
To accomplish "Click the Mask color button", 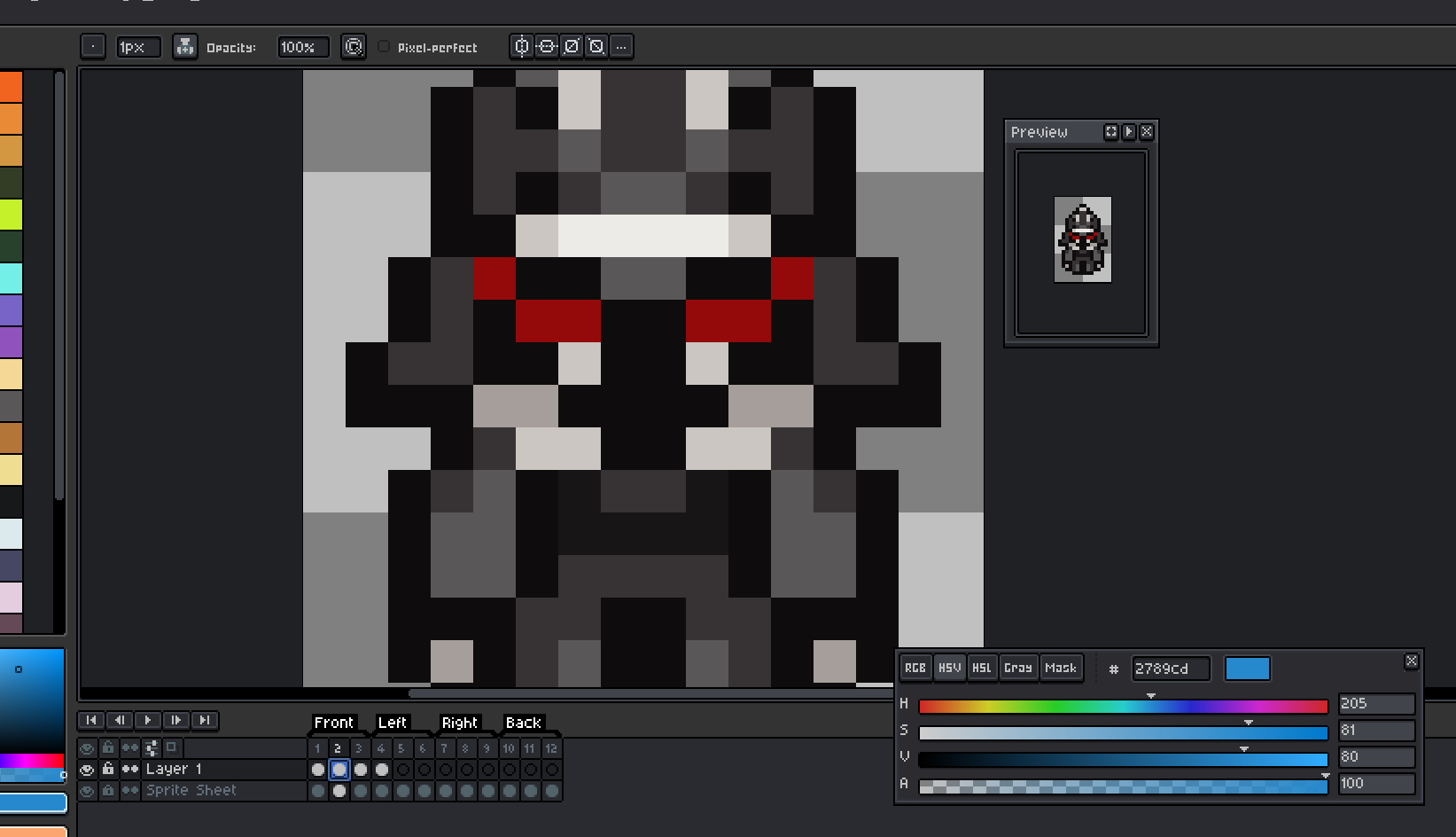I will click(x=1060, y=668).
